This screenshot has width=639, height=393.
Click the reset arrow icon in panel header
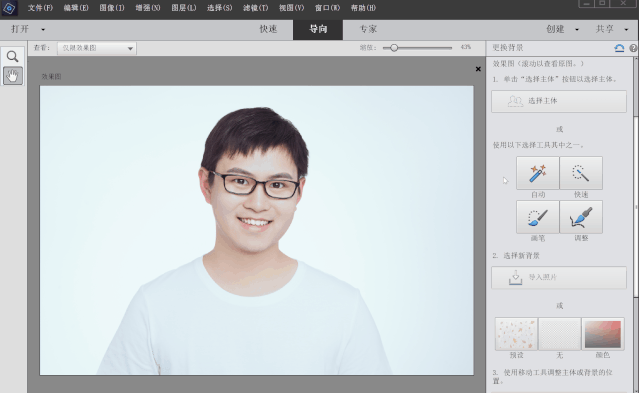(x=619, y=48)
